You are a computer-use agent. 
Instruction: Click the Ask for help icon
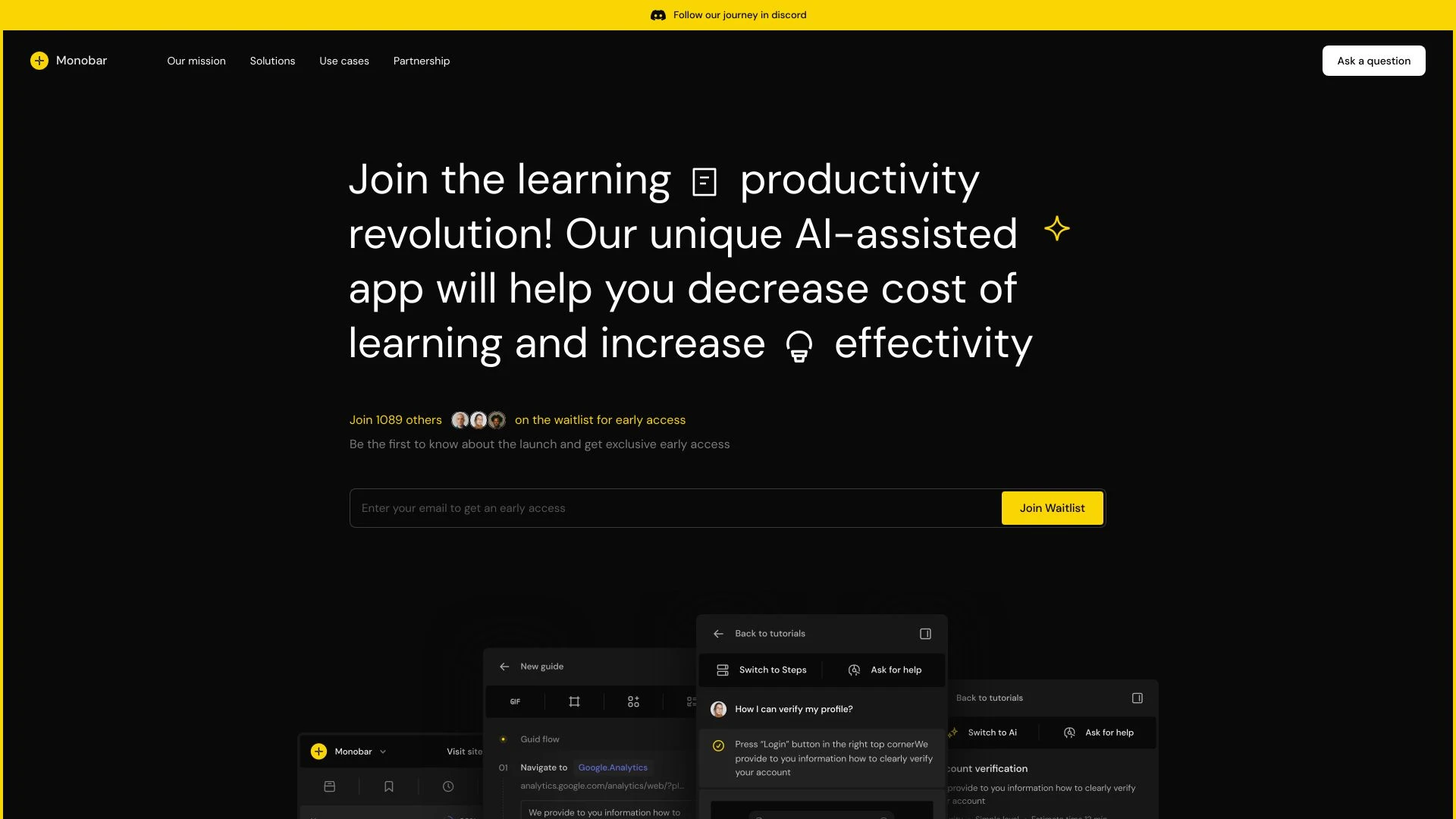point(855,669)
